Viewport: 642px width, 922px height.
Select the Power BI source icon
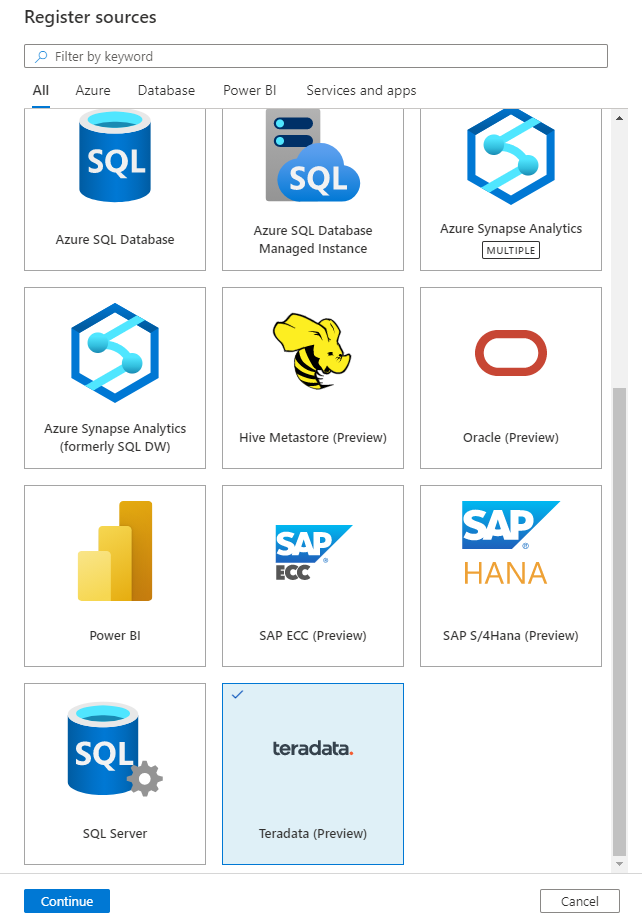[114, 551]
